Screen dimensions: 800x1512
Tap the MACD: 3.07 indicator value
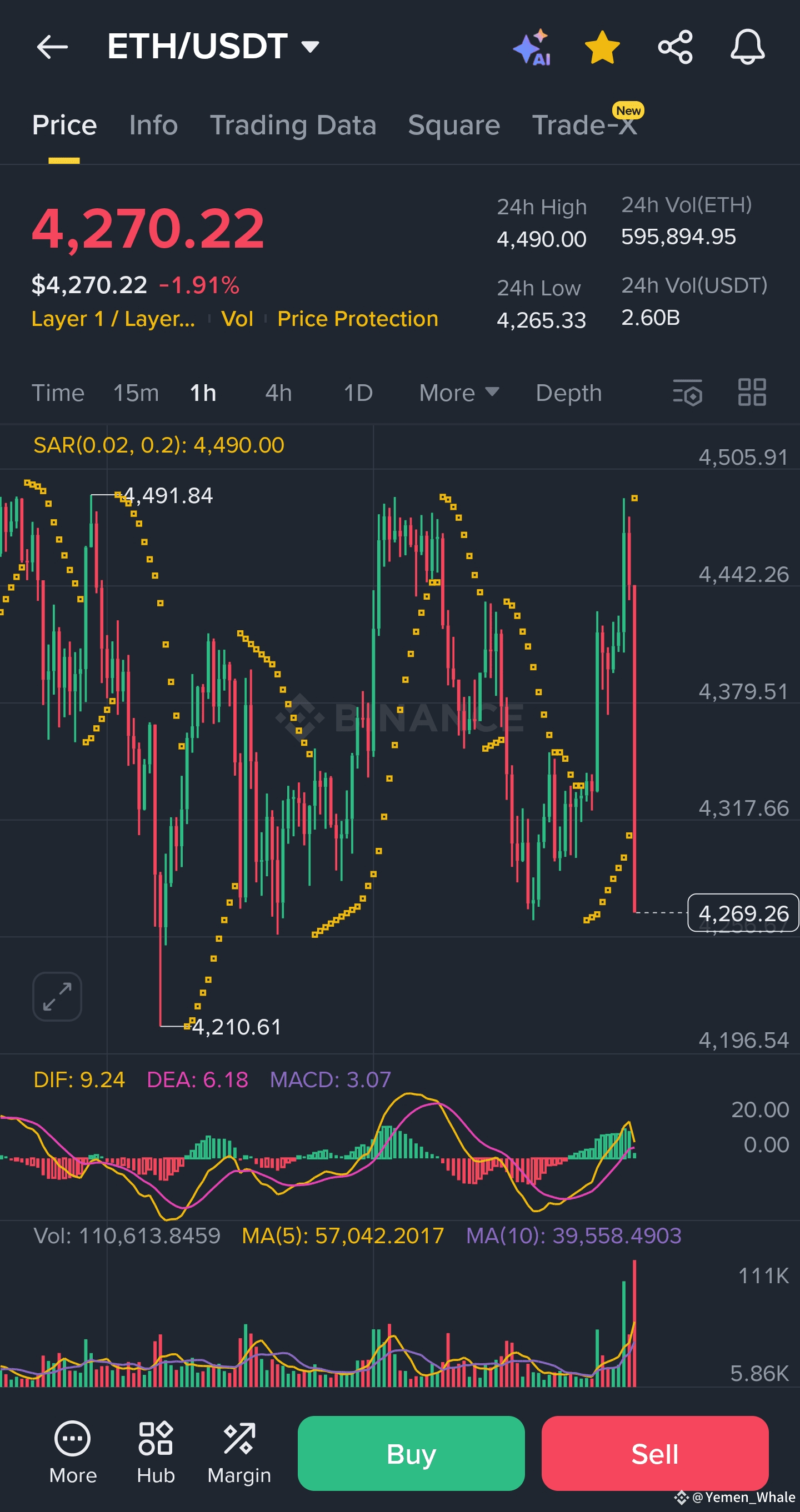tap(330, 1079)
